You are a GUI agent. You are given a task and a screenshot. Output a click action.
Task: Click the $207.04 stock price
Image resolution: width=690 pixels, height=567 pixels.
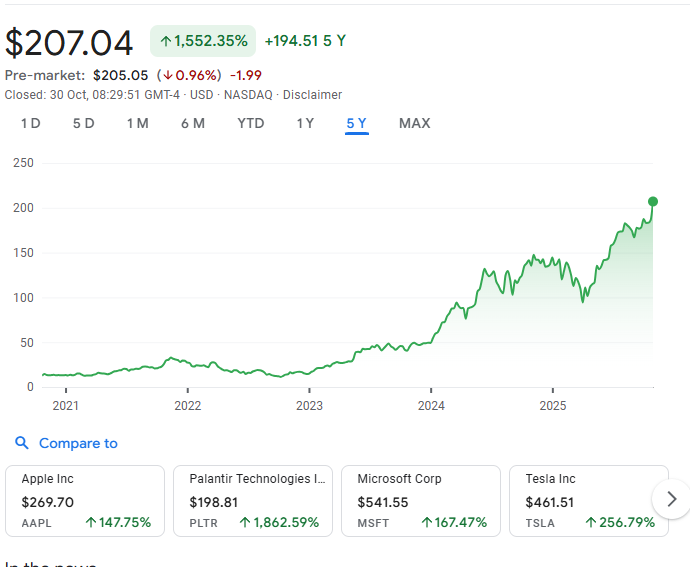click(x=69, y=43)
